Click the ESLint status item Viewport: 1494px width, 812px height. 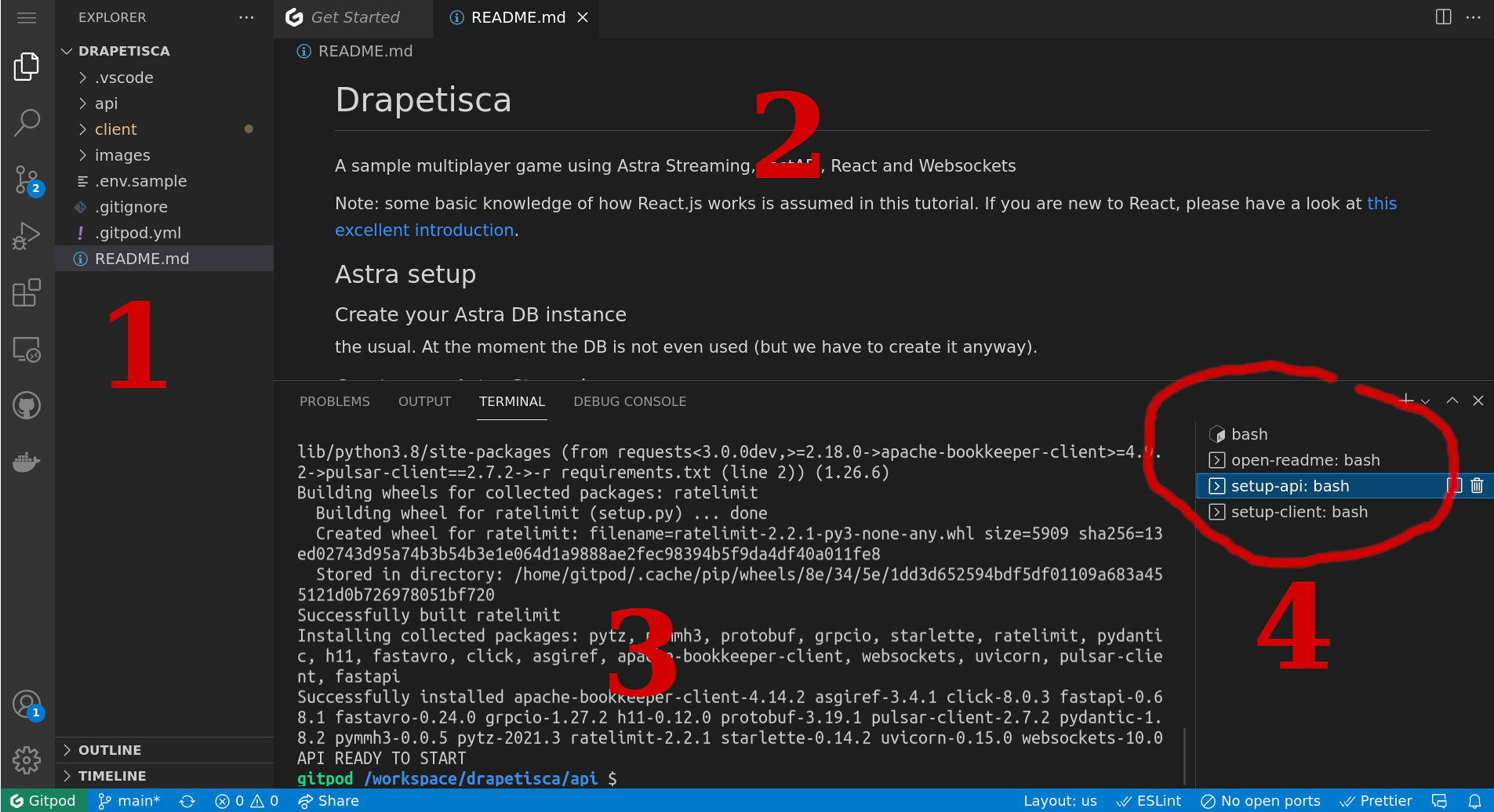click(x=1149, y=801)
